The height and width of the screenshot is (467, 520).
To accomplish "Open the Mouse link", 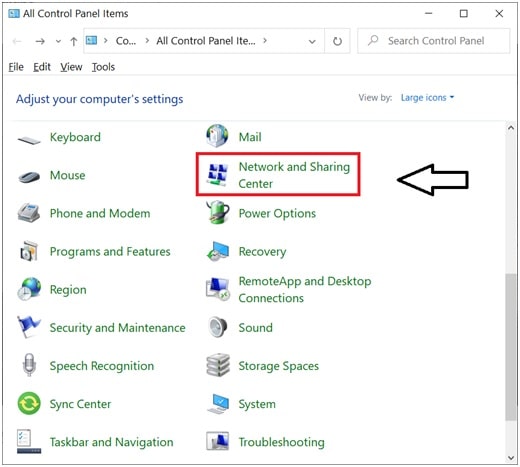I will point(68,175).
